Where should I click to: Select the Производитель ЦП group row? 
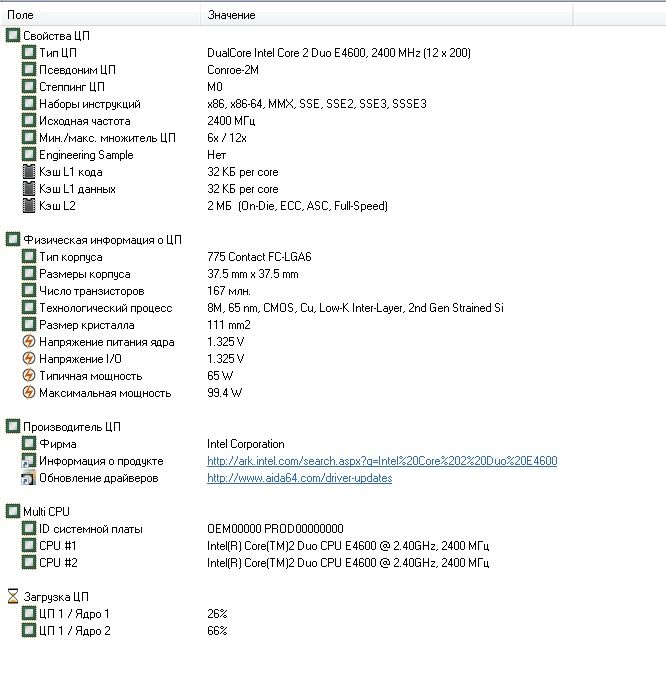(x=72, y=427)
